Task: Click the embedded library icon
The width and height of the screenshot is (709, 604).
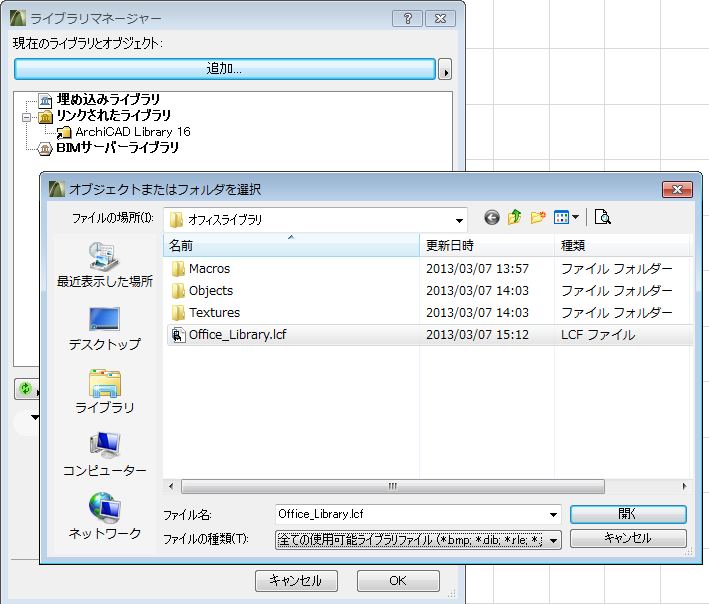Action: click(x=45, y=100)
